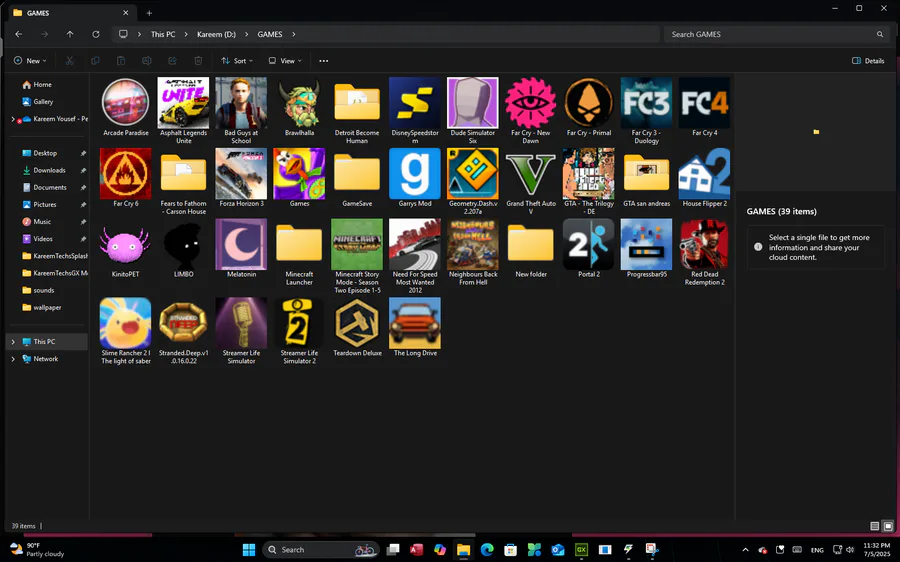Image resolution: width=900 pixels, height=562 pixels.
Task: Select the Brawlhalla icon
Action: (x=299, y=103)
